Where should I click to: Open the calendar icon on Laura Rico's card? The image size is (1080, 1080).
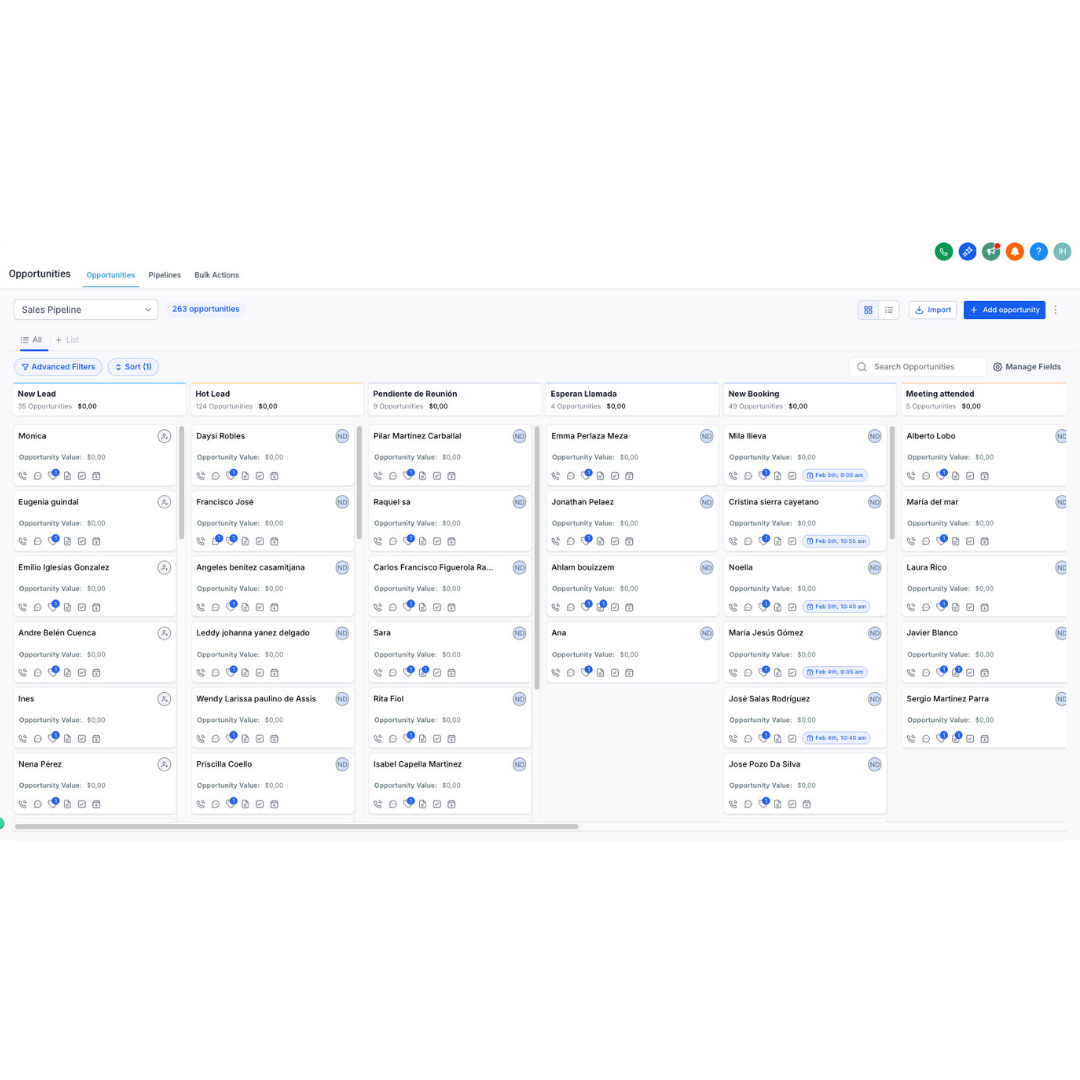click(985, 607)
